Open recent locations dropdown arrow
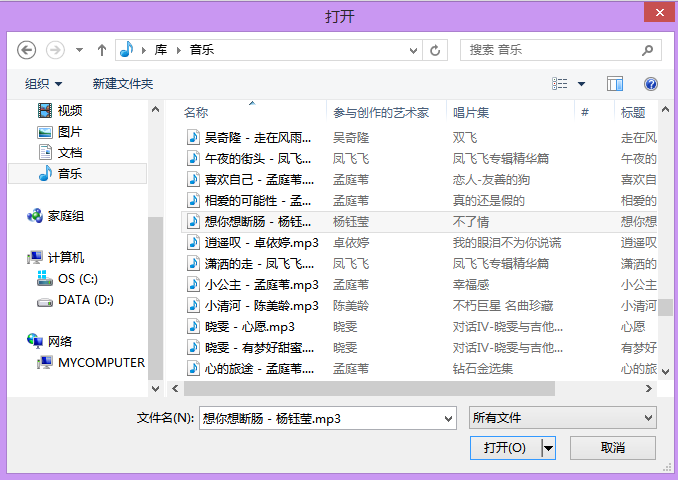The height and width of the screenshot is (480, 678). point(79,50)
